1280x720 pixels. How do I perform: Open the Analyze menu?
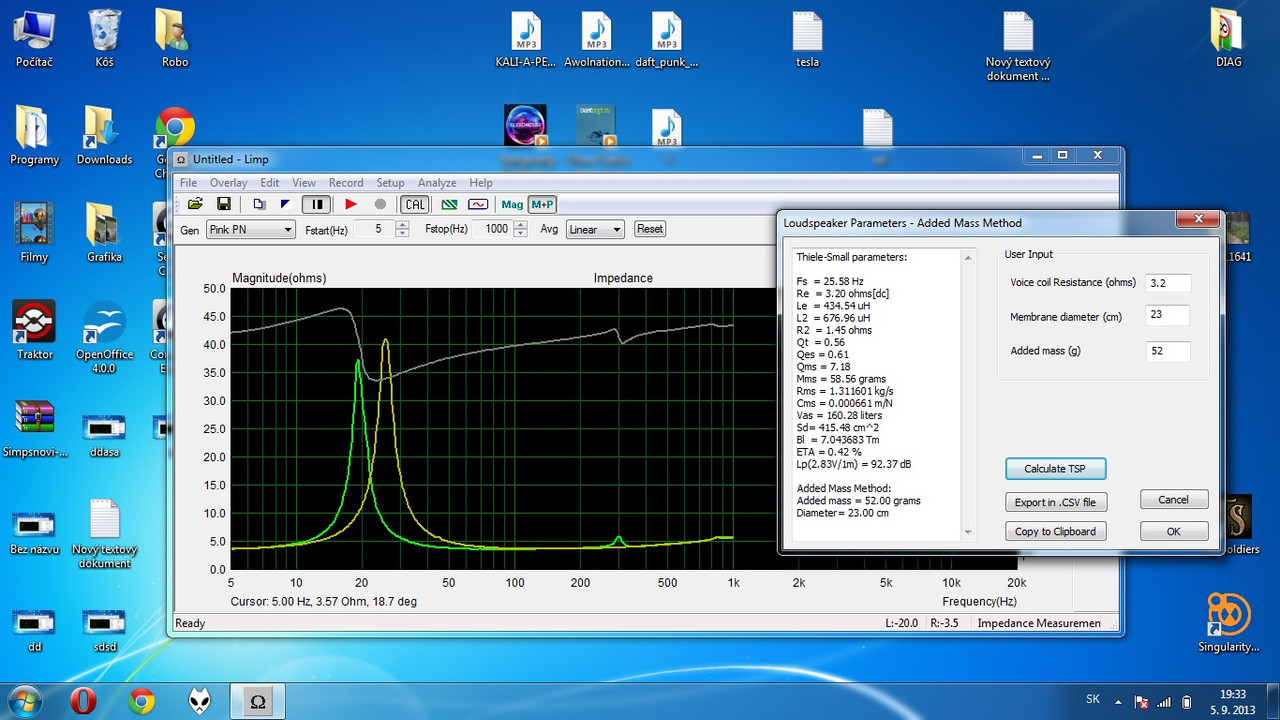click(x=437, y=183)
